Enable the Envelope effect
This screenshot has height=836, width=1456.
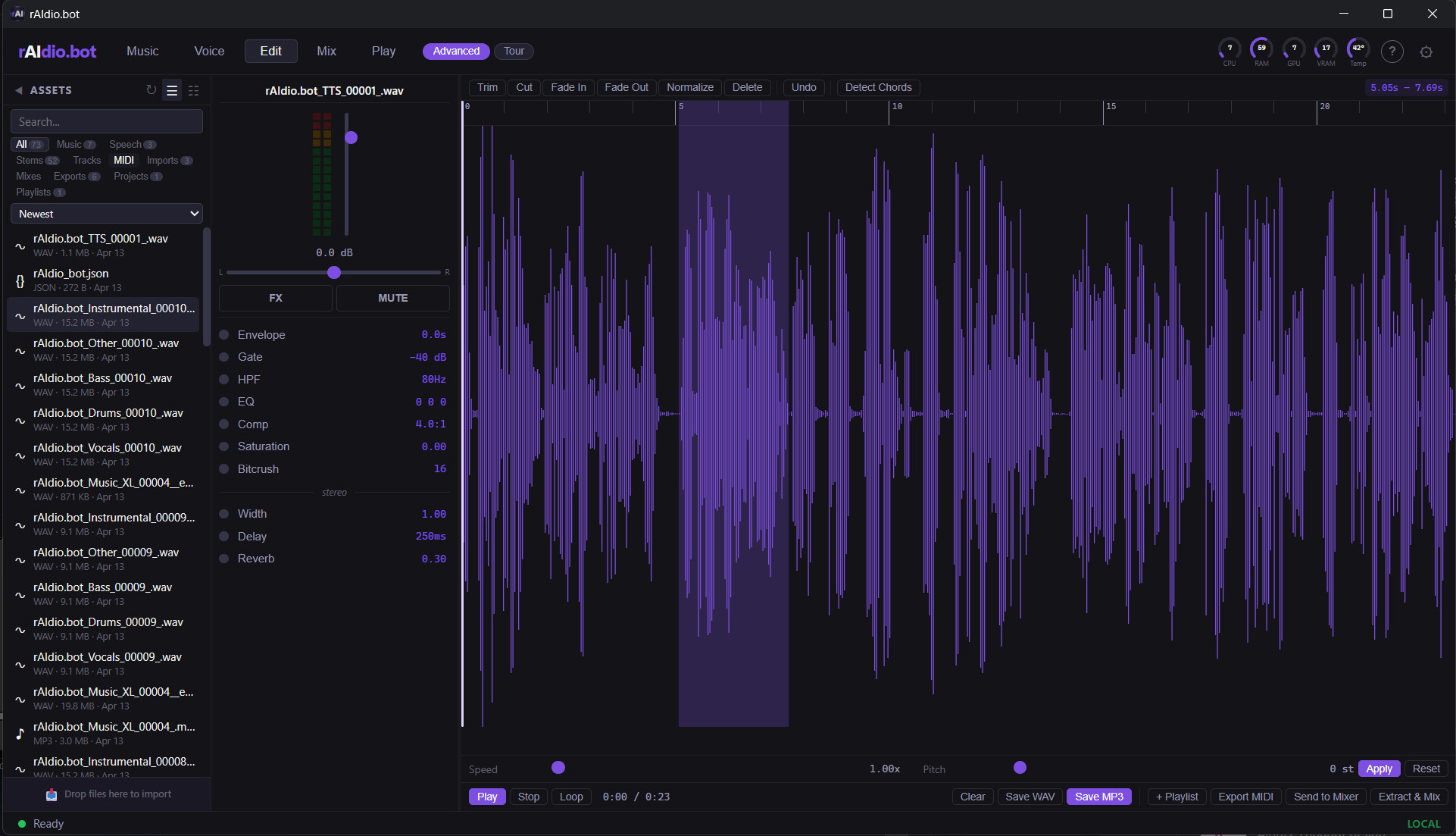[x=224, y=335]
